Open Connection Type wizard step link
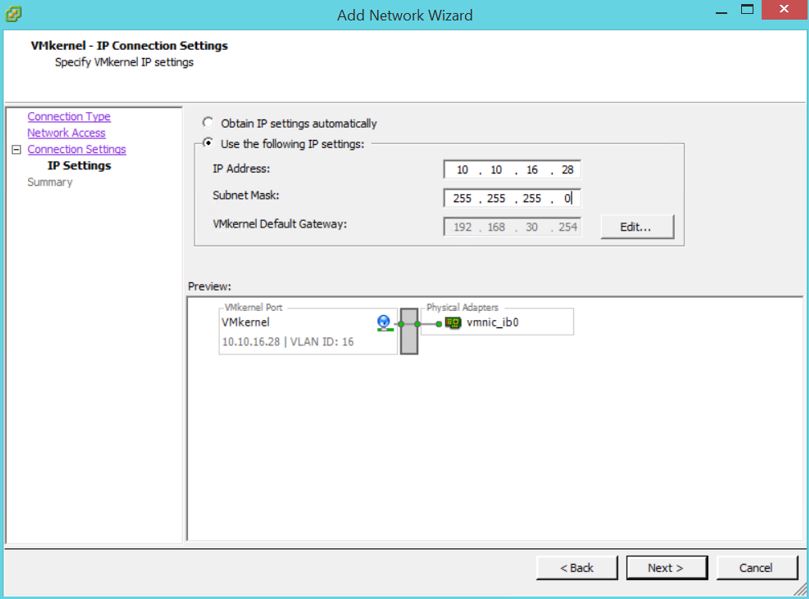809x599 pixels. [x=69, y=117]
